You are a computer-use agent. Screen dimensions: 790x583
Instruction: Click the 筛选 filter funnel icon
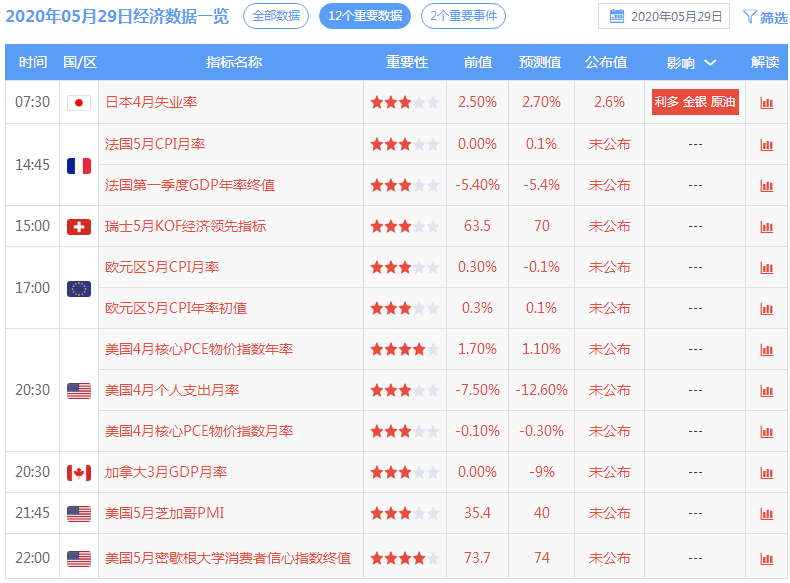point(749,17)
